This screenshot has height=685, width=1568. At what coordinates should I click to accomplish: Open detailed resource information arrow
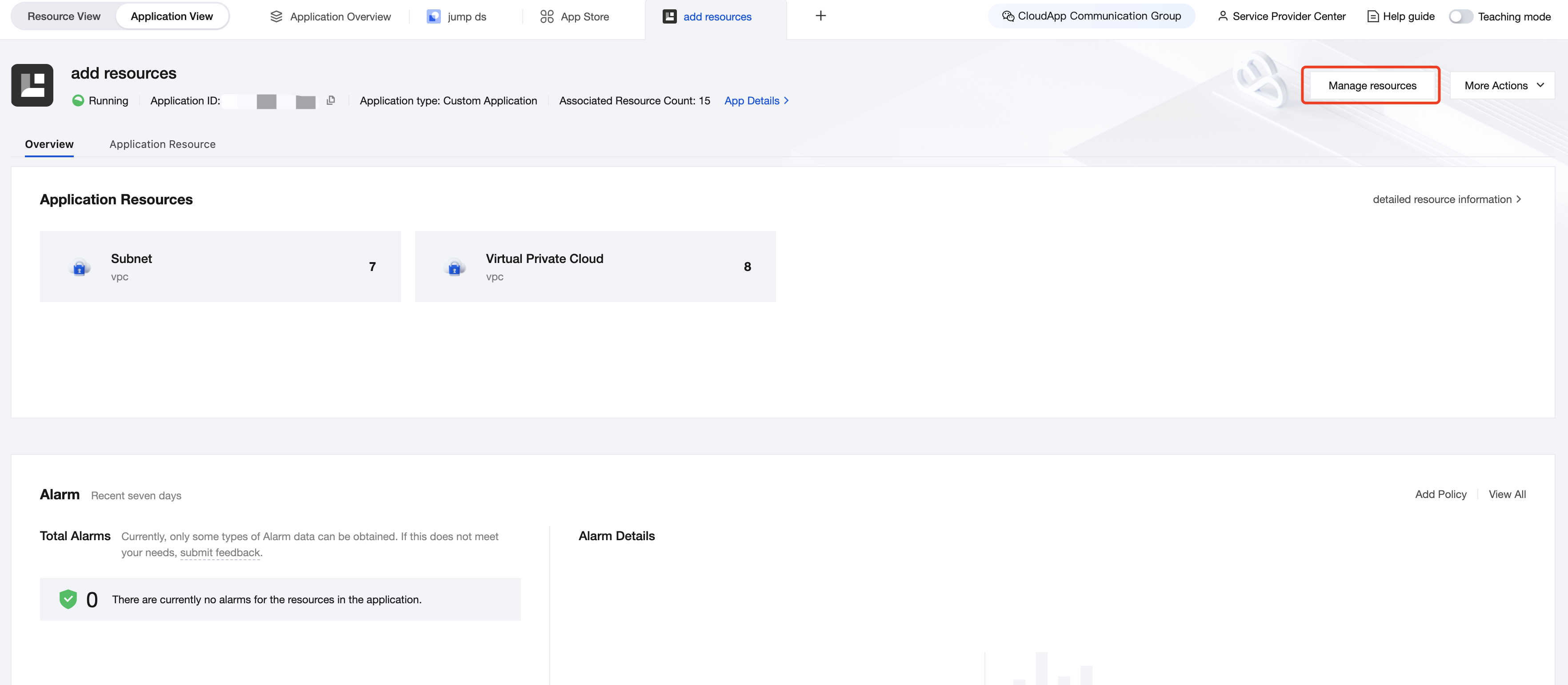[1447, 199]
